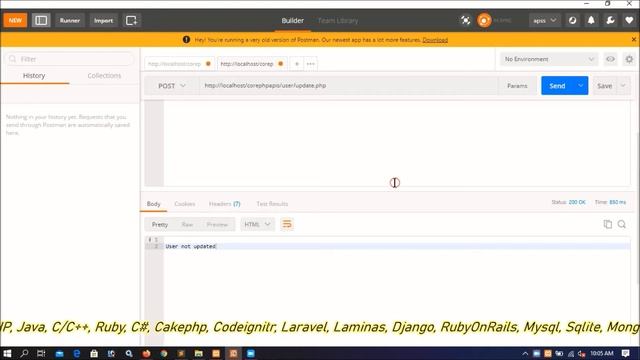Image resolution: width=640 pixels, height=360 pixels.
Task: Open Firefox from taskbar
Action: pyautogui.click(x=147, y=353)
